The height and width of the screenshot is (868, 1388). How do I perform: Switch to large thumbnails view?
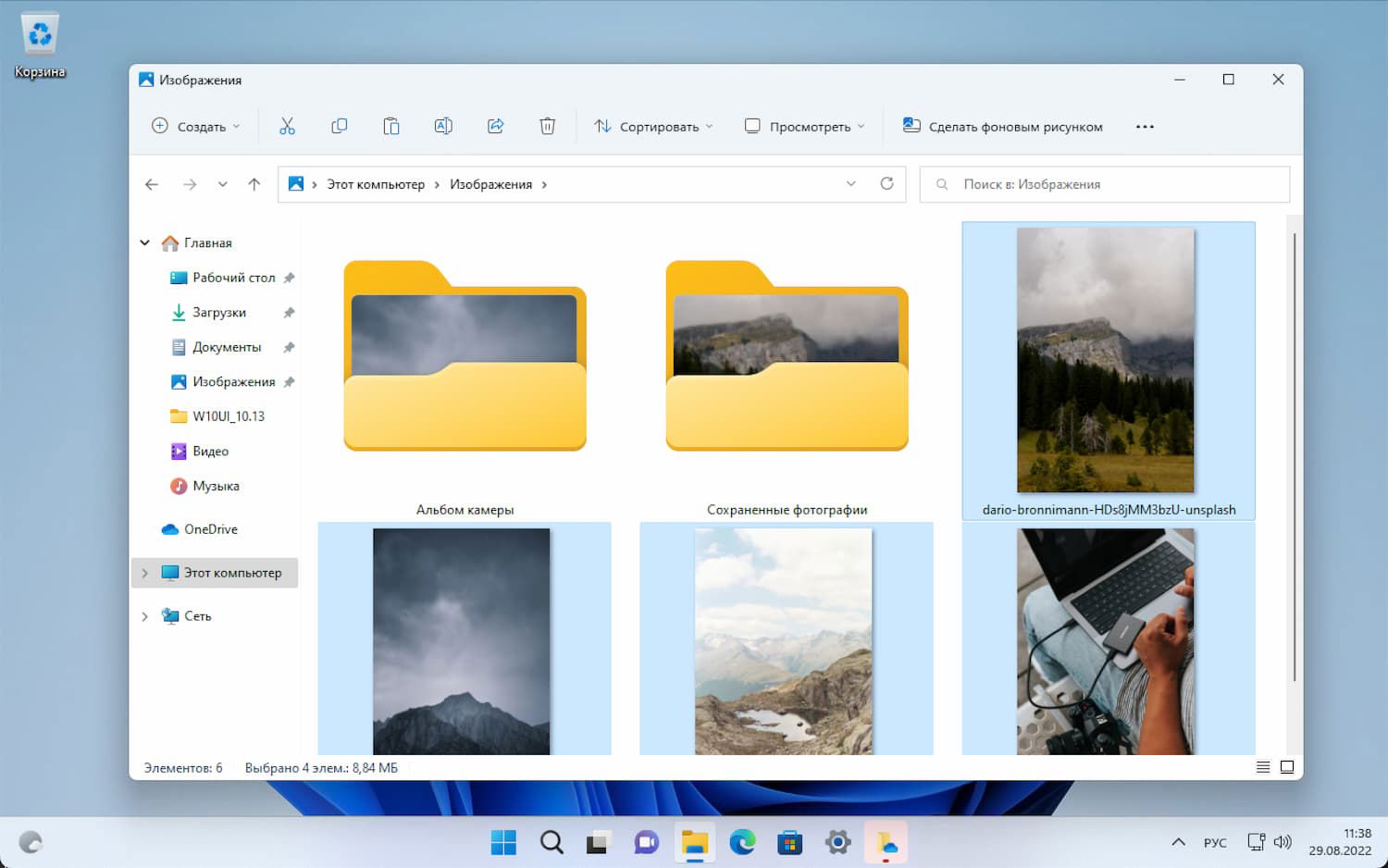tap(1287, 767)
